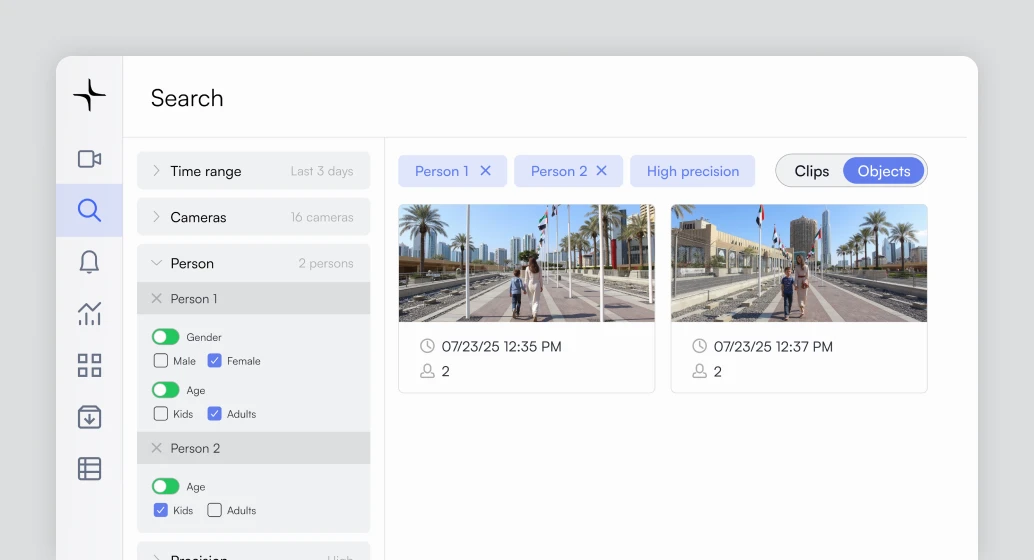Image resolution: width=1034 pixels, height=560 pixels.
Task: Remove the Person 2 filter chip
Action: [601, 171]
